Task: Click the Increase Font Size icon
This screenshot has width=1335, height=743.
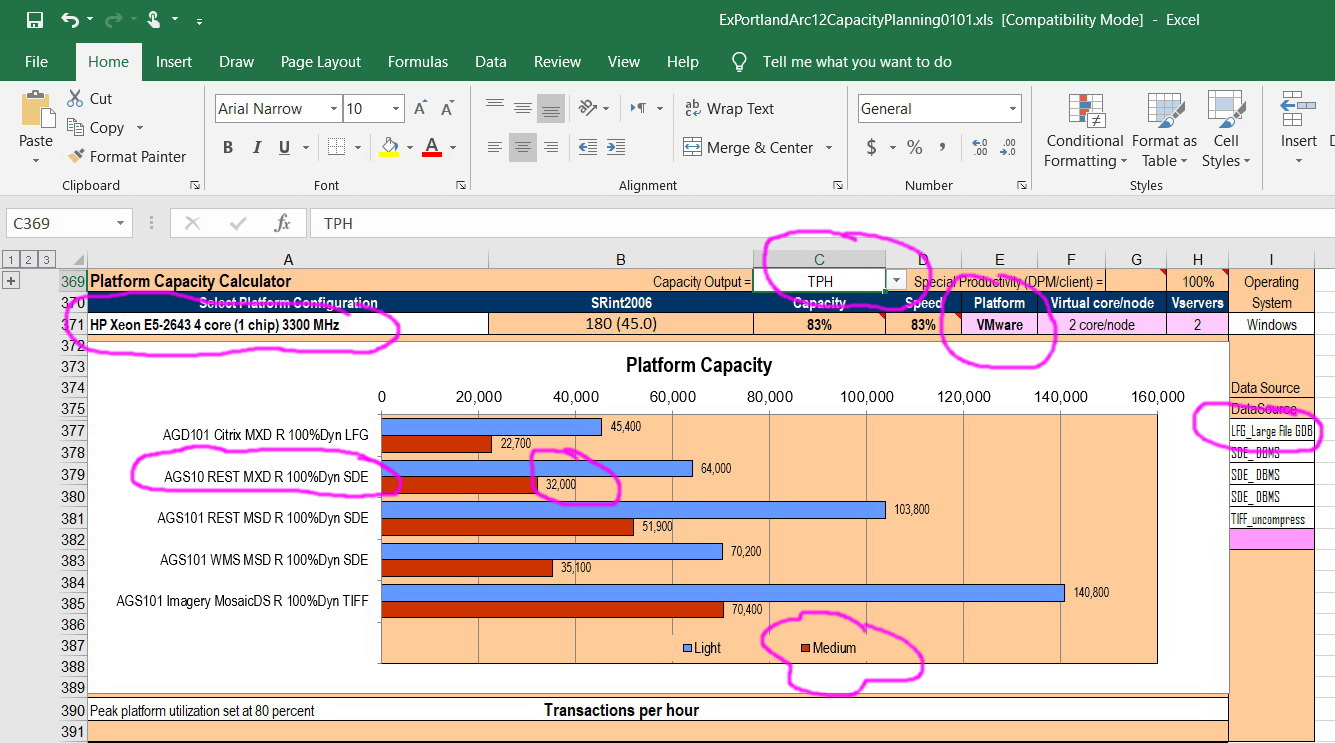Action: (x=421, y=108)
